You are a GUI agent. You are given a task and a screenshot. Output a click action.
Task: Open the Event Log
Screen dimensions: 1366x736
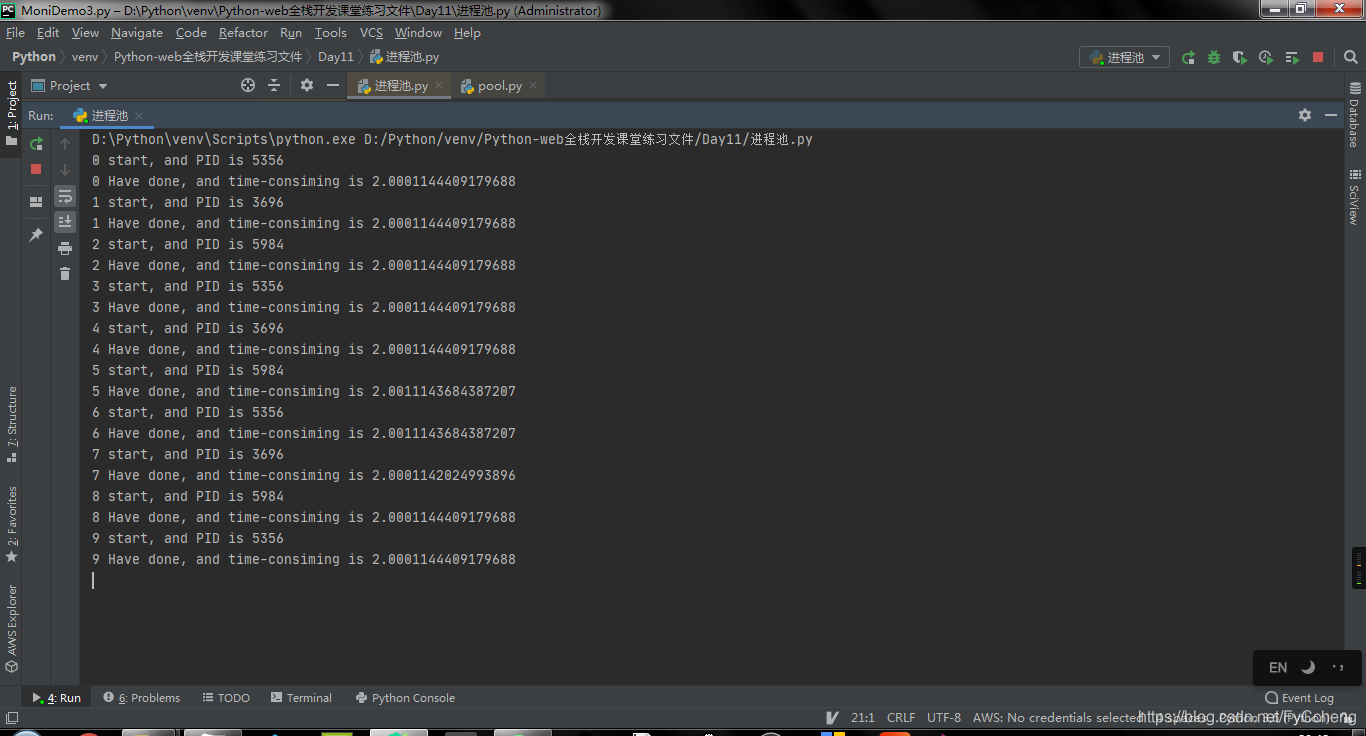(1300, 698)
